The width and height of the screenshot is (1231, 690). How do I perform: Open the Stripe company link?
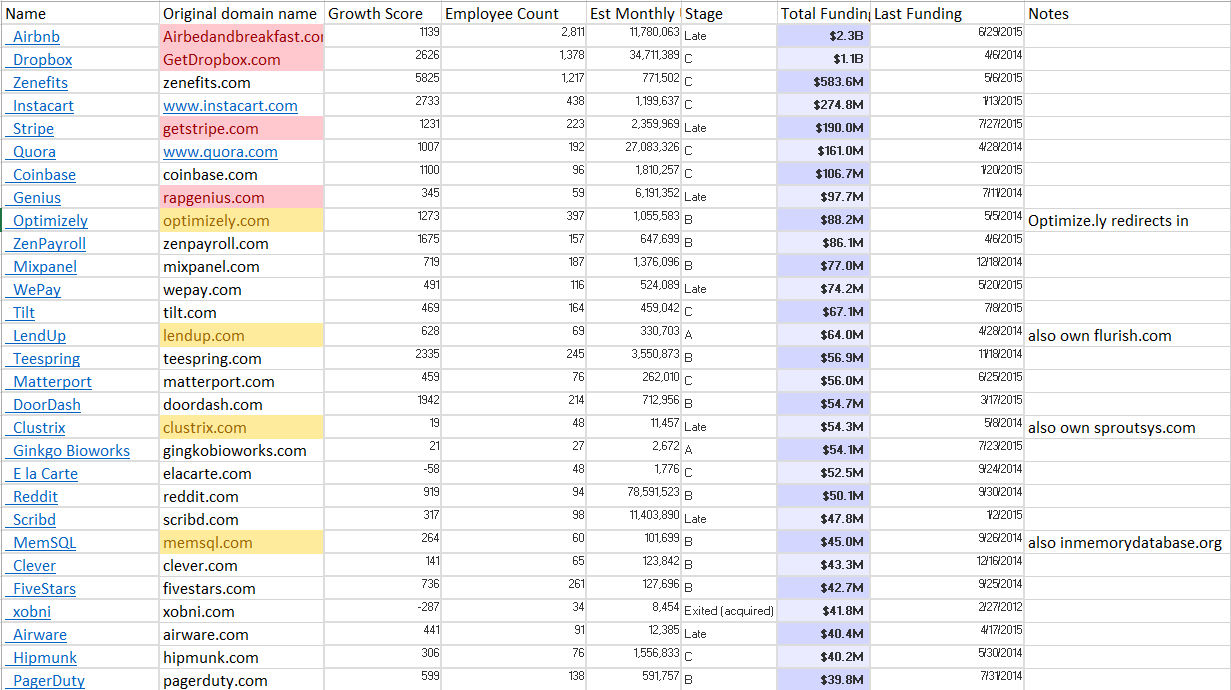(x=33, y=129)
